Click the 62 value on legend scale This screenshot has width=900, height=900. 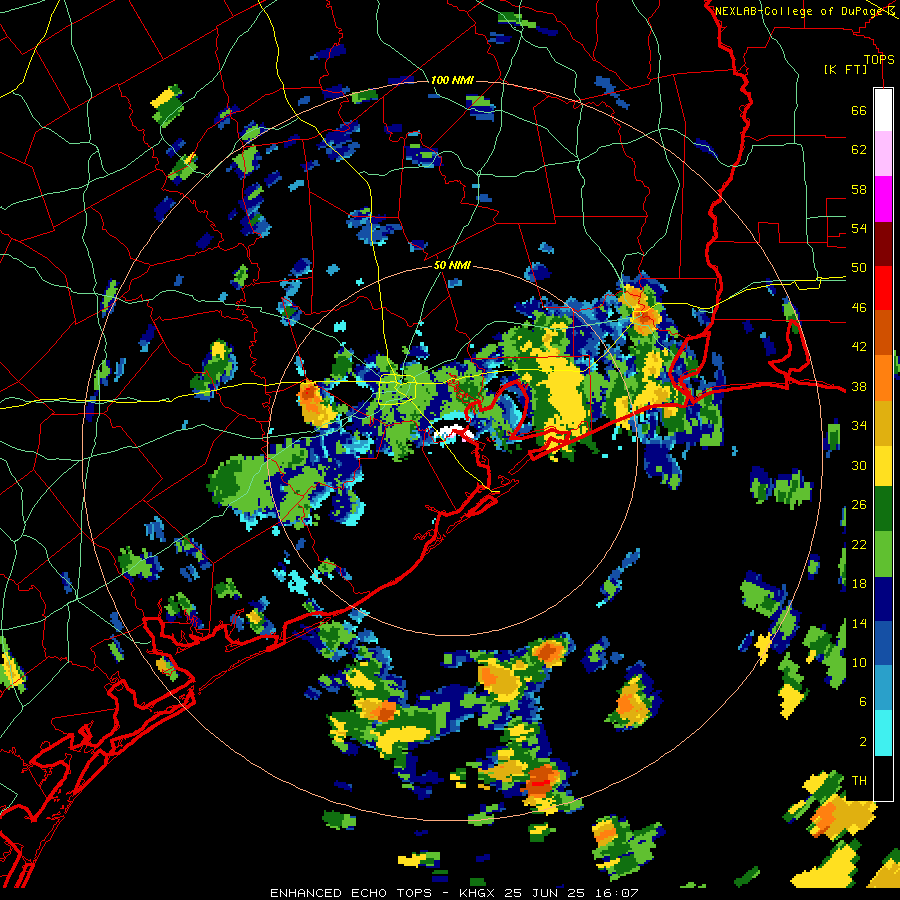[859, 150]
